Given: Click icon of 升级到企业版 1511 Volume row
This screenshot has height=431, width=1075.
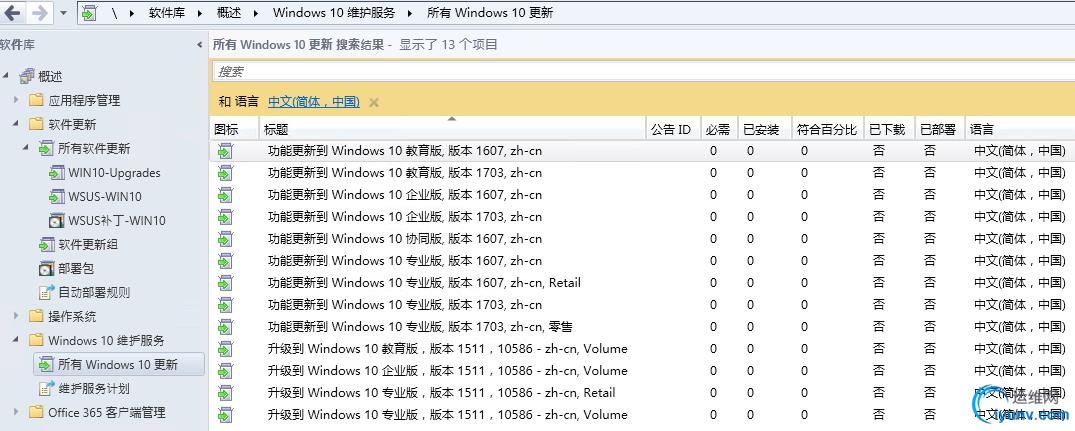Looking at the screenshot, I should [x=226, y=371].
